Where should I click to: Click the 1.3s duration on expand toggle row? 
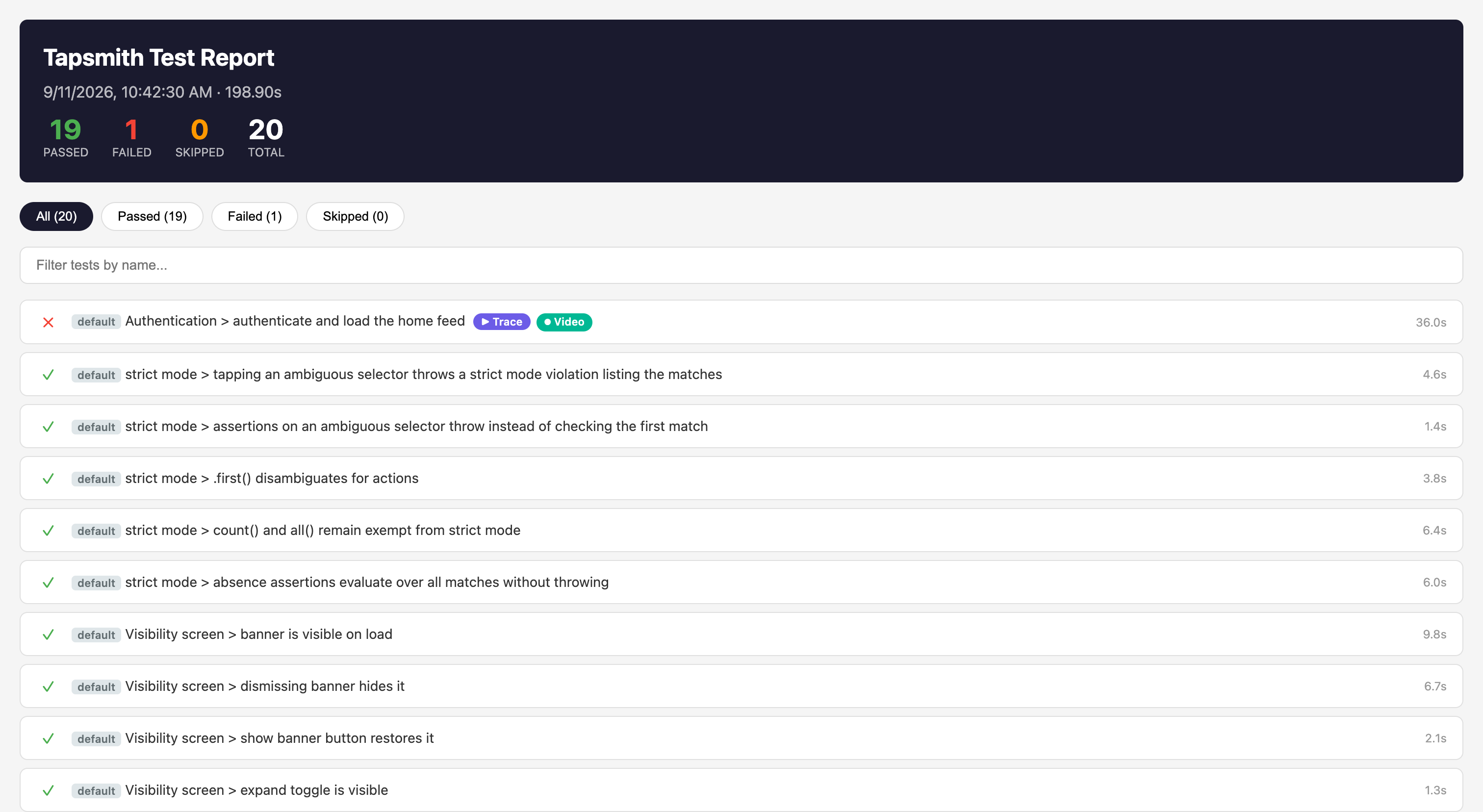pyautogui.click(x=1435, y=790)
